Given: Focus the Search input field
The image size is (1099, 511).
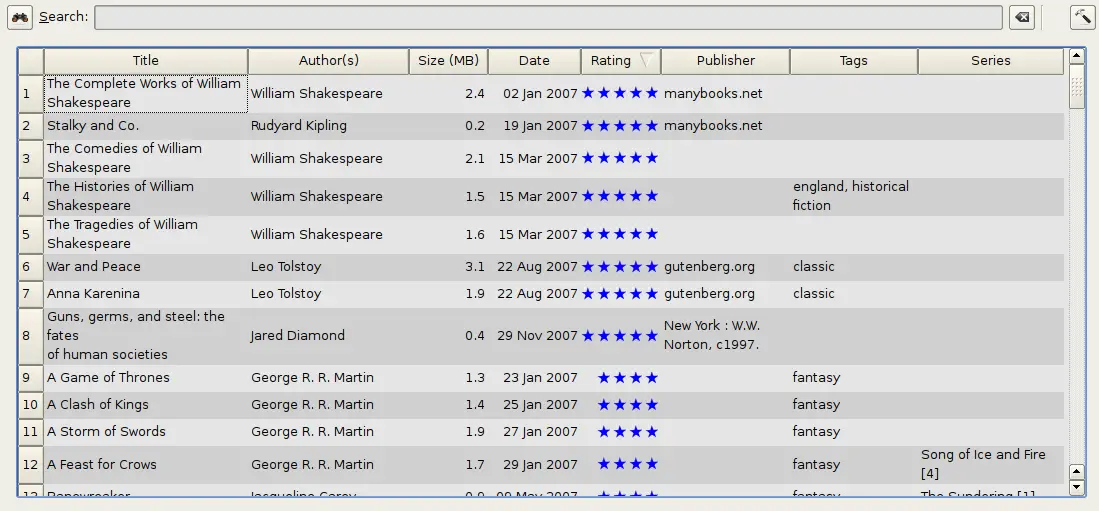Looking at the screenshot, I should click(x=548, y=18).
